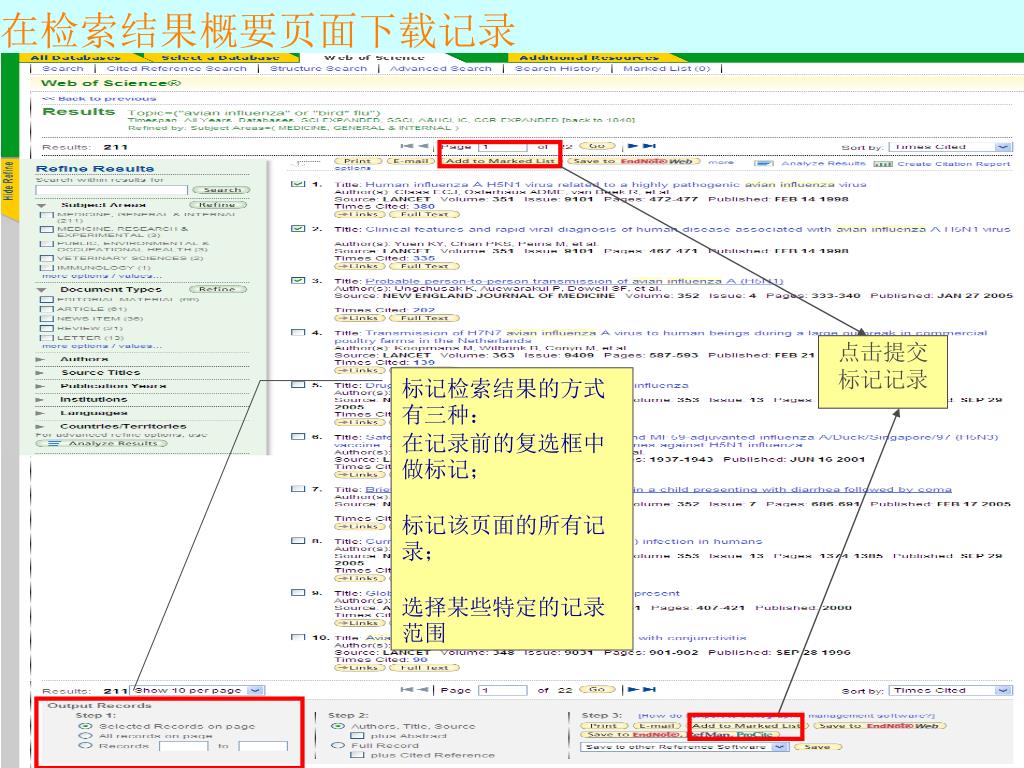Click upper Save to EndNote Web button
Image resolution: width=1024 pixels, height=768 pixels.
tap(633, 161)
